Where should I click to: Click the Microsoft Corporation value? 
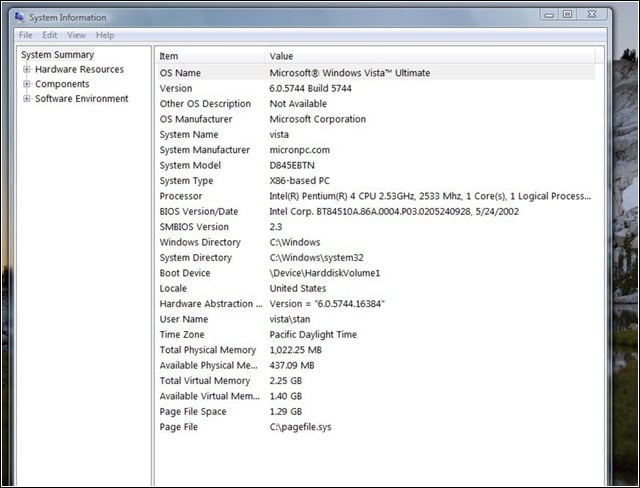[x=318, y=119]
